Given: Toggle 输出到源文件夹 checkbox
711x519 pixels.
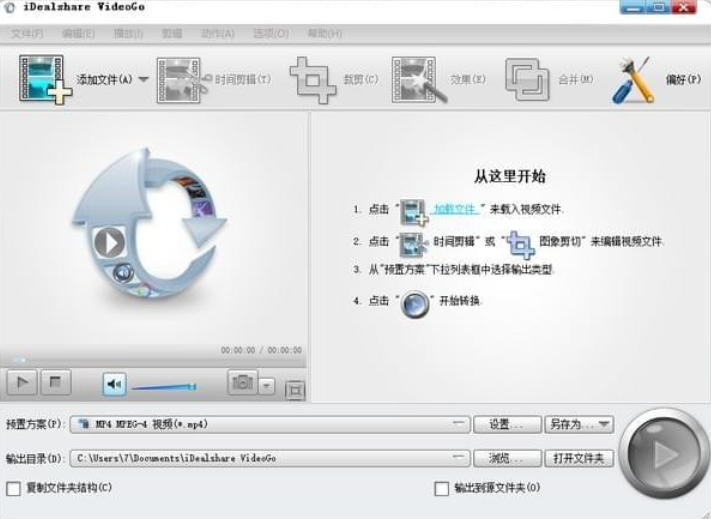Looking at the screenshot, I should click(x=441, y=488).
